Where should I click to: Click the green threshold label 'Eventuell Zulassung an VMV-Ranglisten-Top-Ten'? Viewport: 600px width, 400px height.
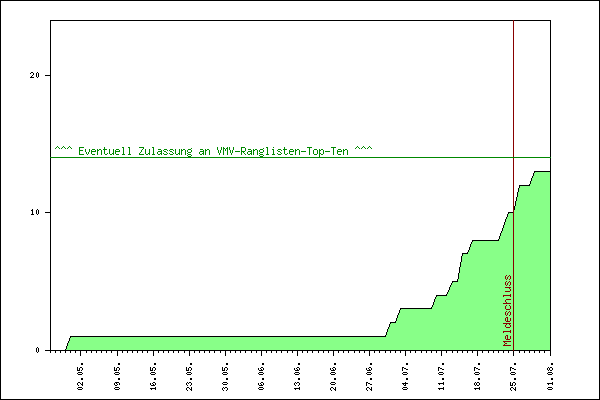pyautogui.click(x=213, y=151)
